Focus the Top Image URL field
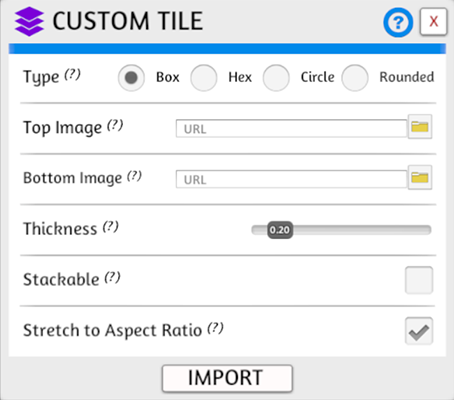This screenshot has width=454, height=400. pos(291,128)
